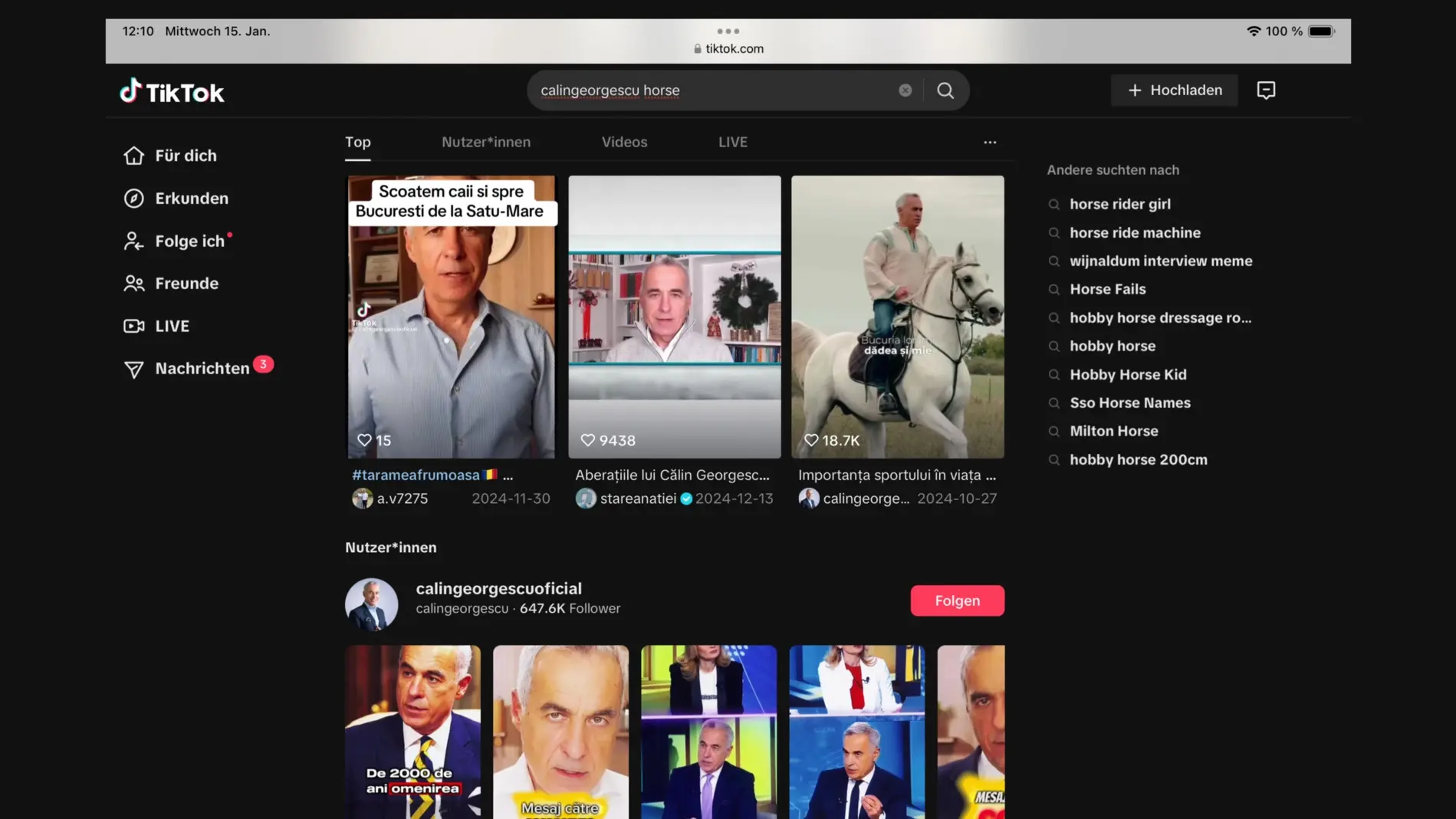Open the three-dots more options menu
The height and width of the screenshot is (819, 1456).
[990, 143]
